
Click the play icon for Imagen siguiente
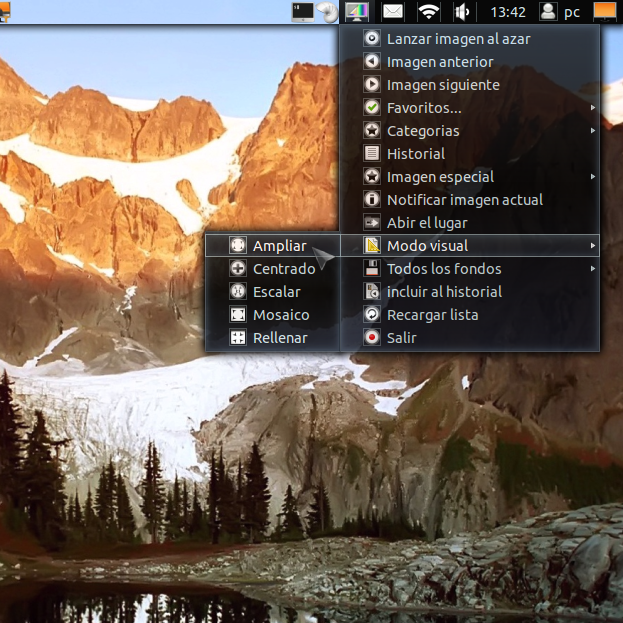(372, 84)
